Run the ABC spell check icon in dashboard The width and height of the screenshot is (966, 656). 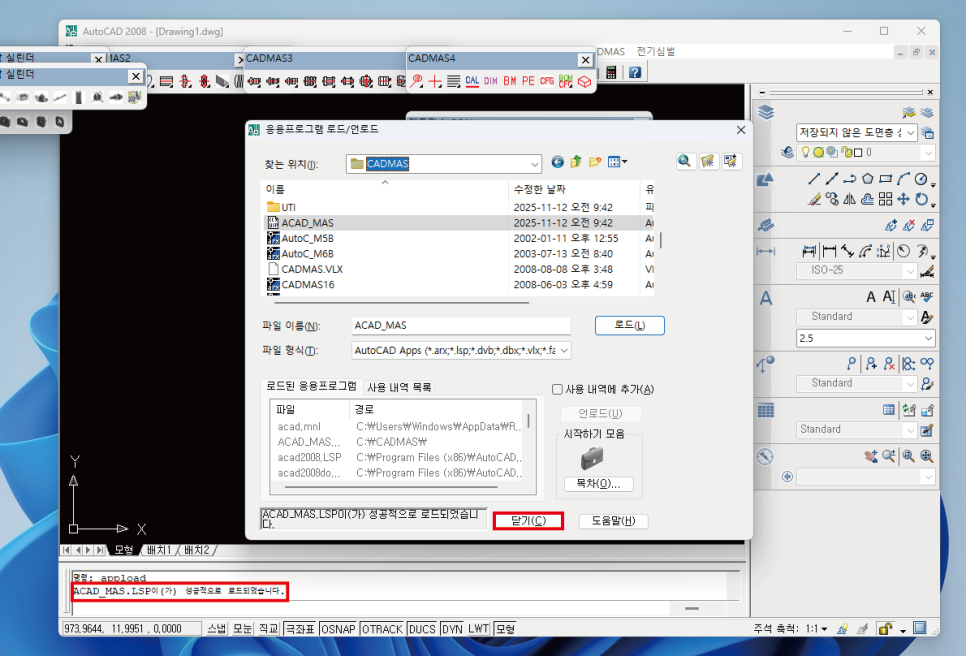(927, 296)
